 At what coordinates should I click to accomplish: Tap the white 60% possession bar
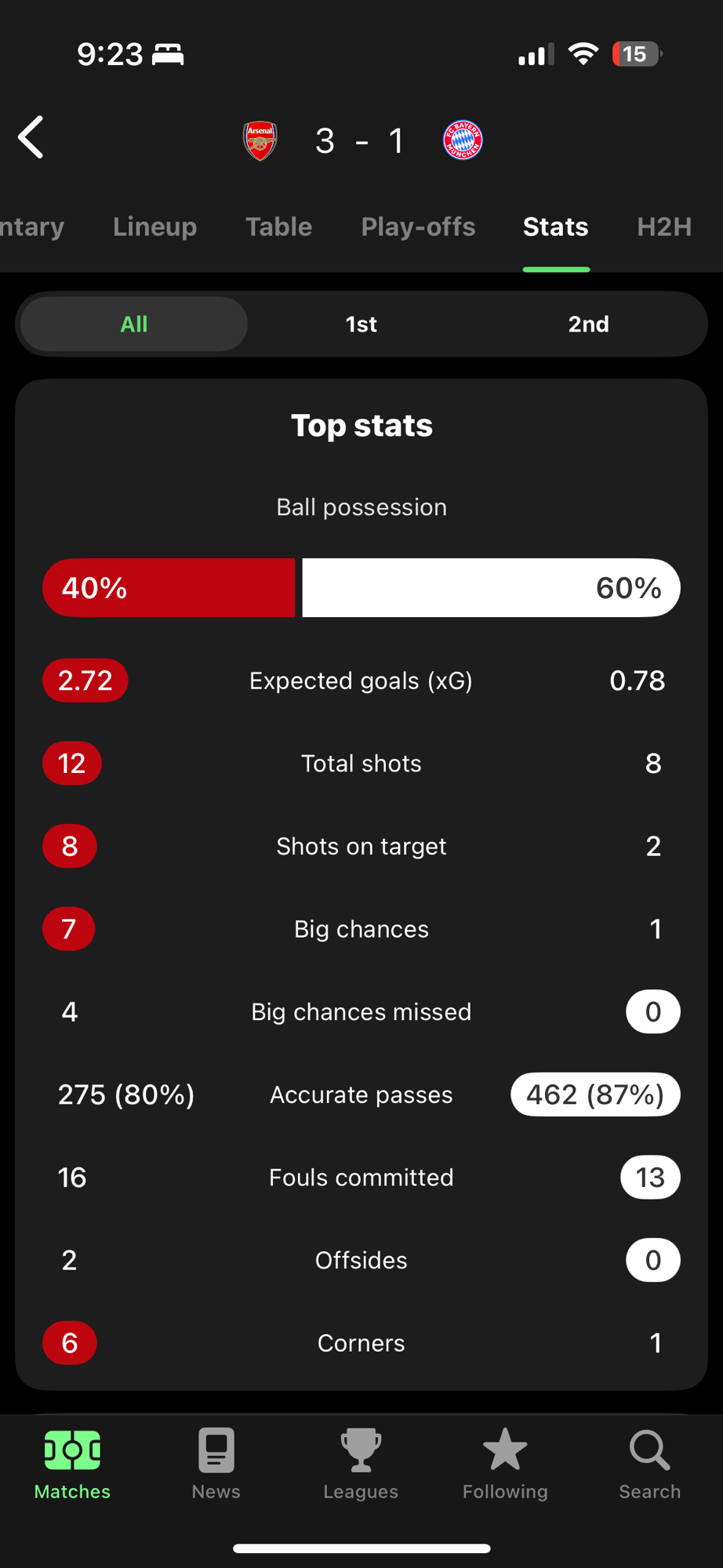(x=491, y=588)
